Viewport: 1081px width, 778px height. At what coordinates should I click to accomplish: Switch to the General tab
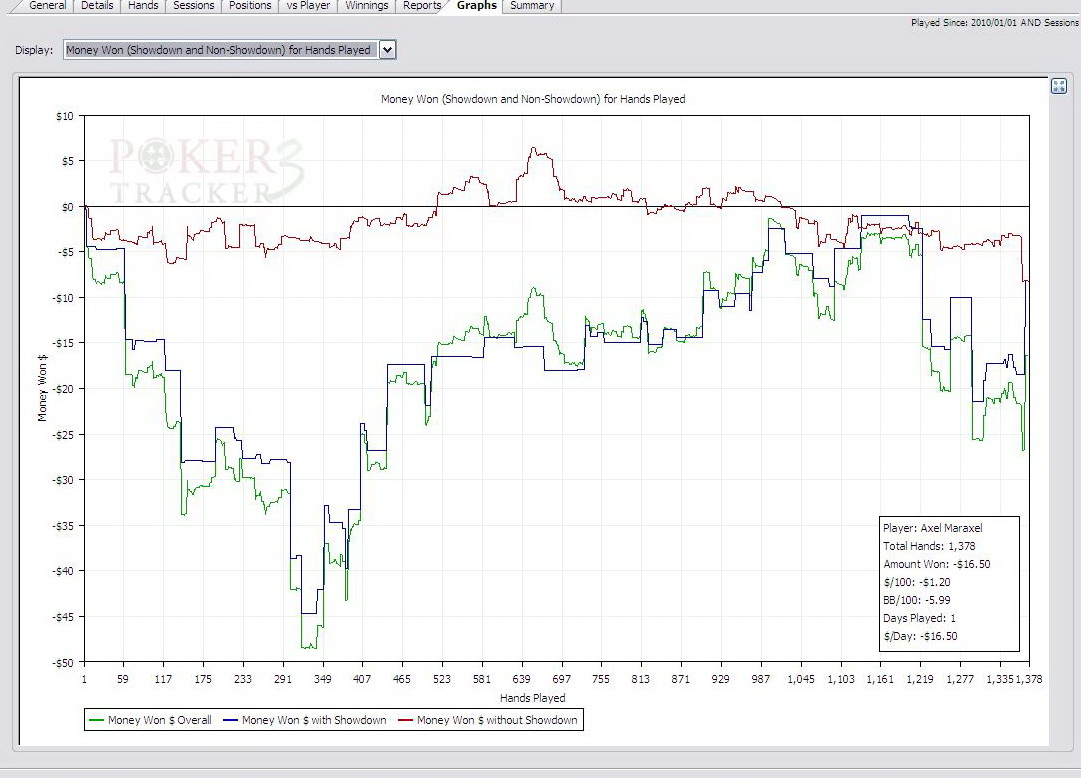[47, 6]
